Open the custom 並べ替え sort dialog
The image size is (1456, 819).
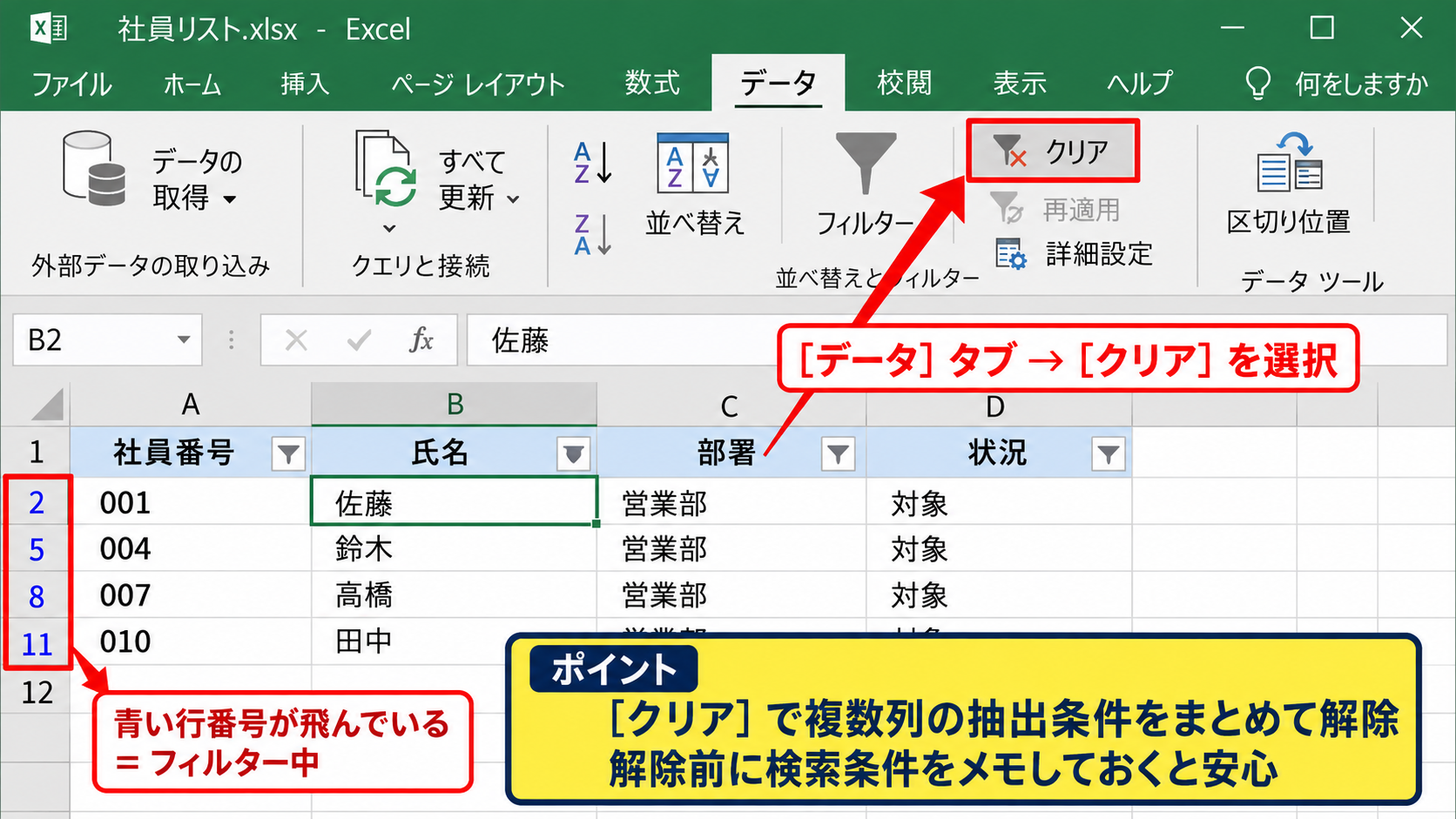[x=694, y=185]
